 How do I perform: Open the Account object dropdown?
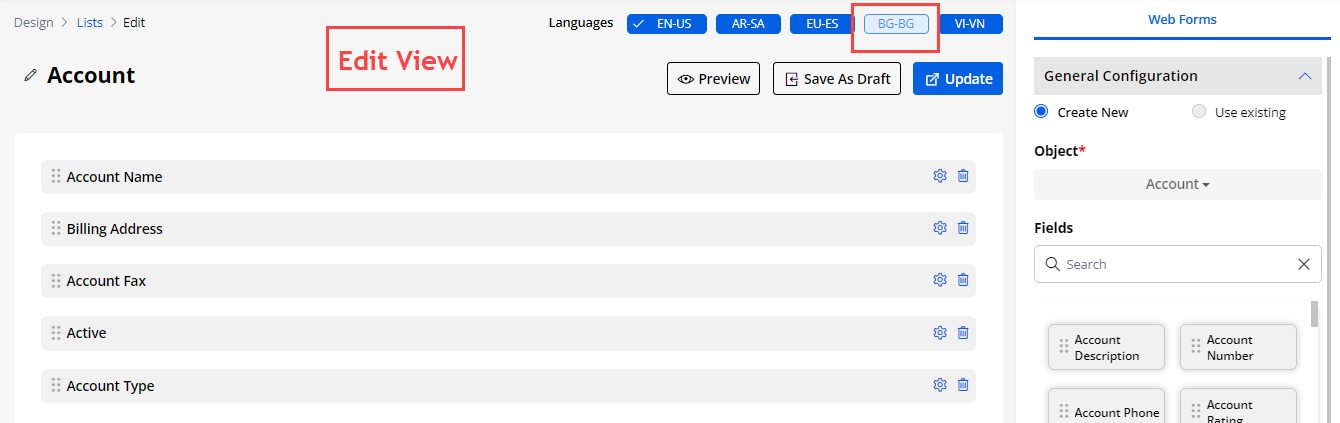[1177, 184]
